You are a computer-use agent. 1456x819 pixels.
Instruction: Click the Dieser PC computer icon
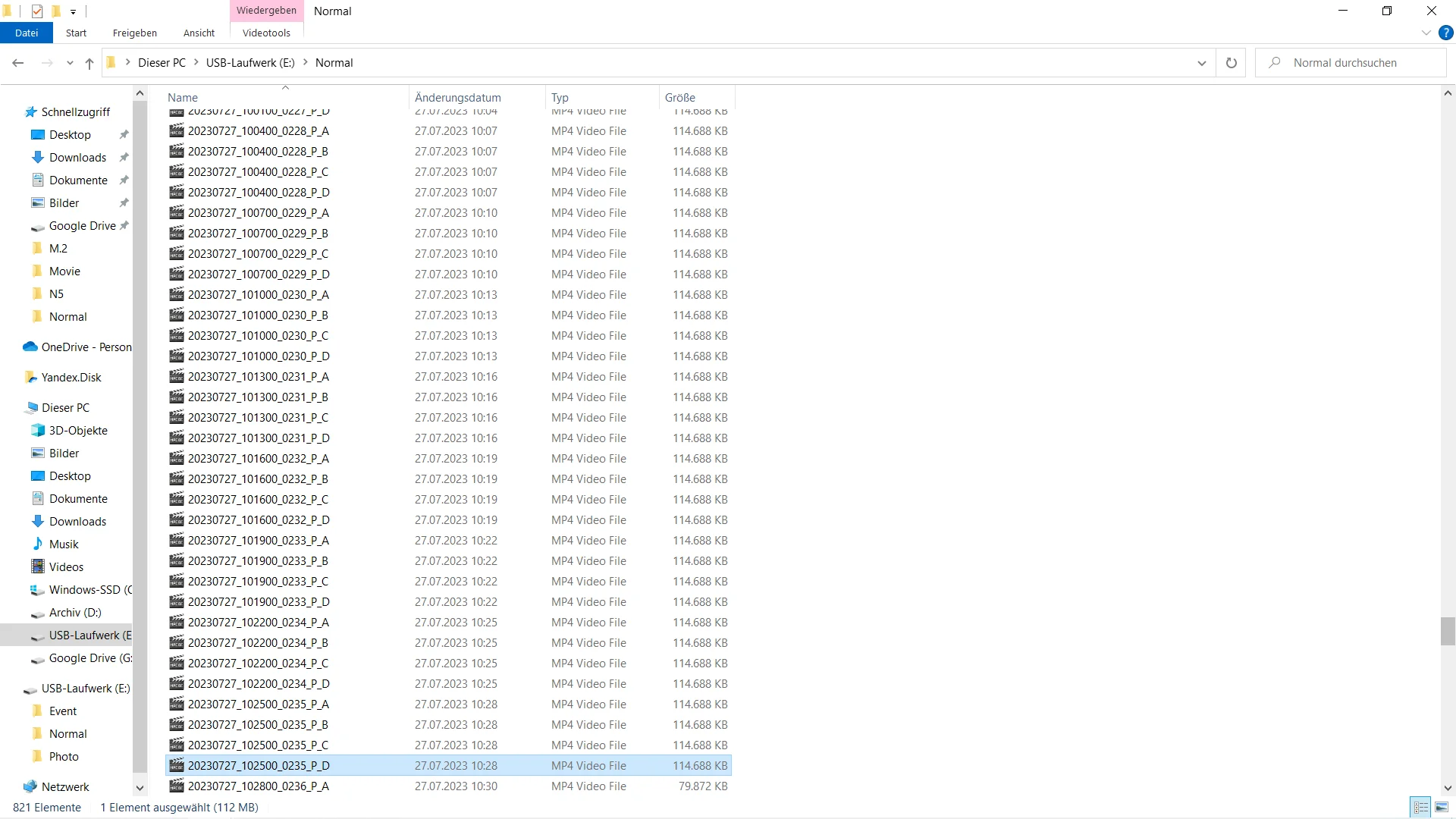click(x=31, y=407)
